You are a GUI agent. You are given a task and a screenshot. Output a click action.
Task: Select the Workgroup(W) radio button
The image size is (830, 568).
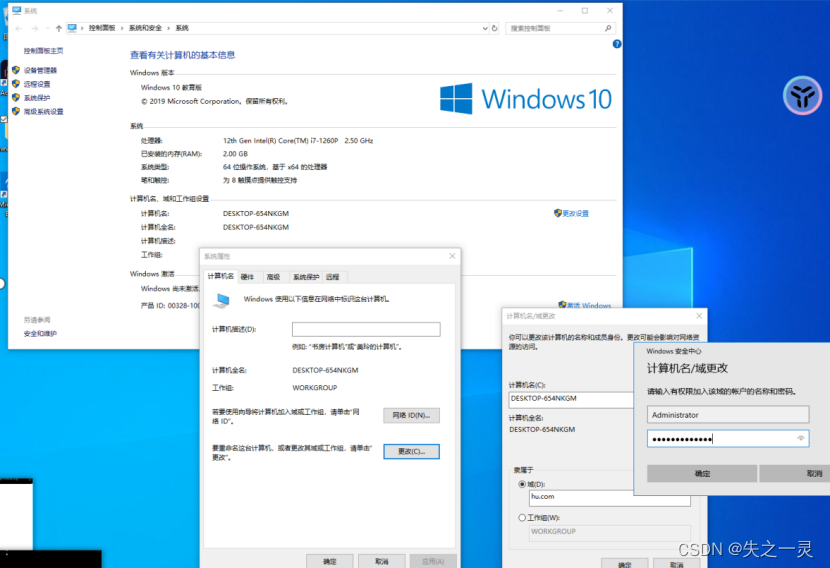[x=522, y=518]
